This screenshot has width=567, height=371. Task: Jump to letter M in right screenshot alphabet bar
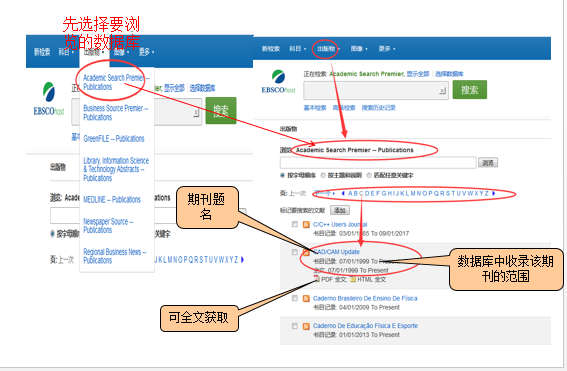pos(413,193)
